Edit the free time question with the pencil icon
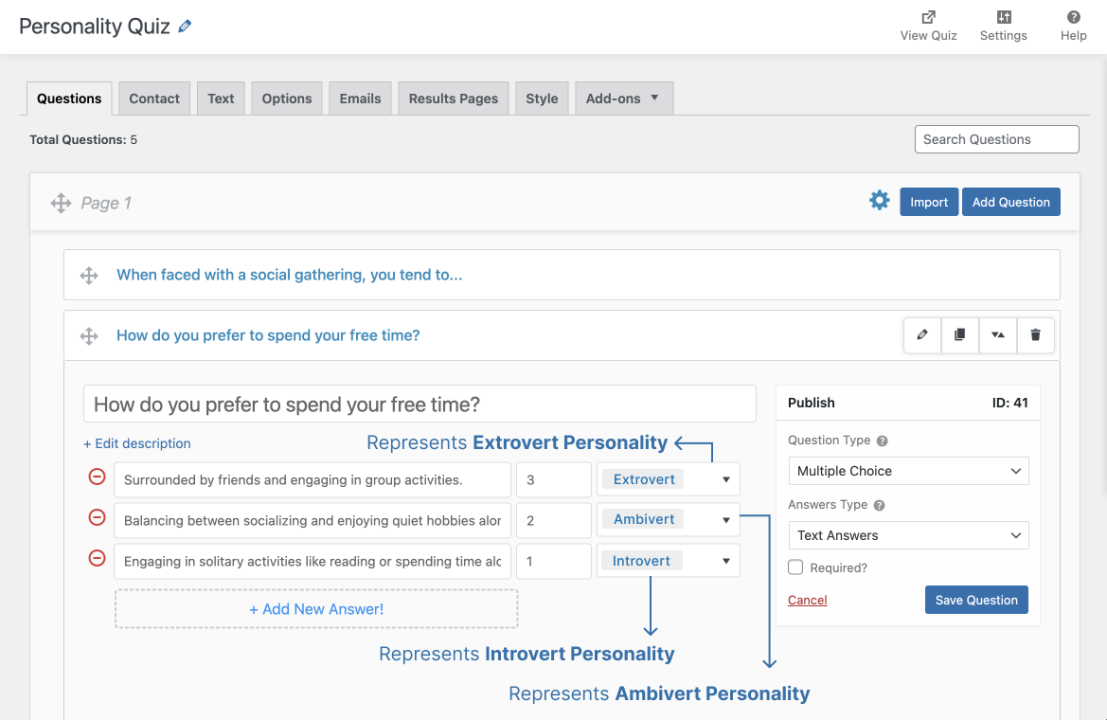 tap(921, 335)
